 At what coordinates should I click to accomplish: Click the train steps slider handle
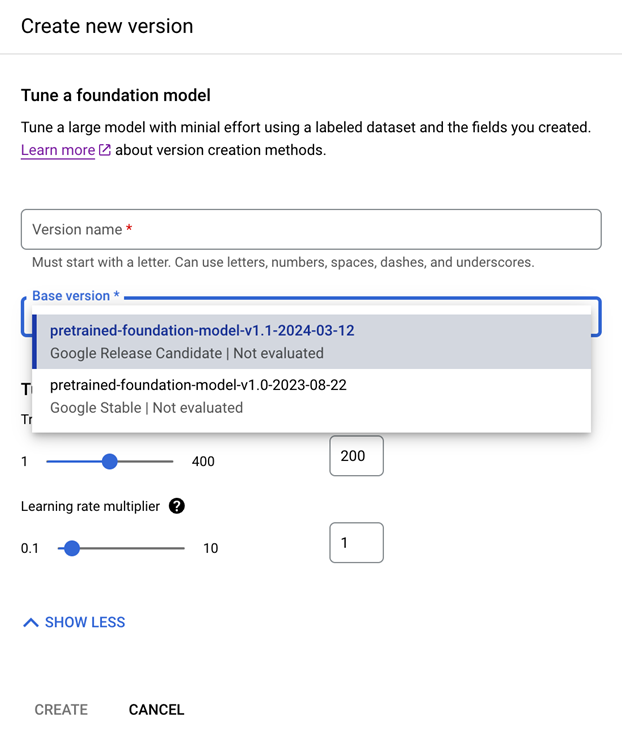point(110,461)
